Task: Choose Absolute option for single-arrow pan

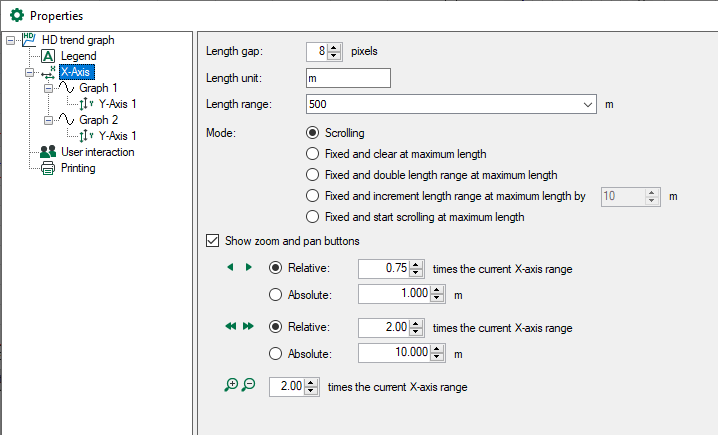Action: tap(276, 295)
